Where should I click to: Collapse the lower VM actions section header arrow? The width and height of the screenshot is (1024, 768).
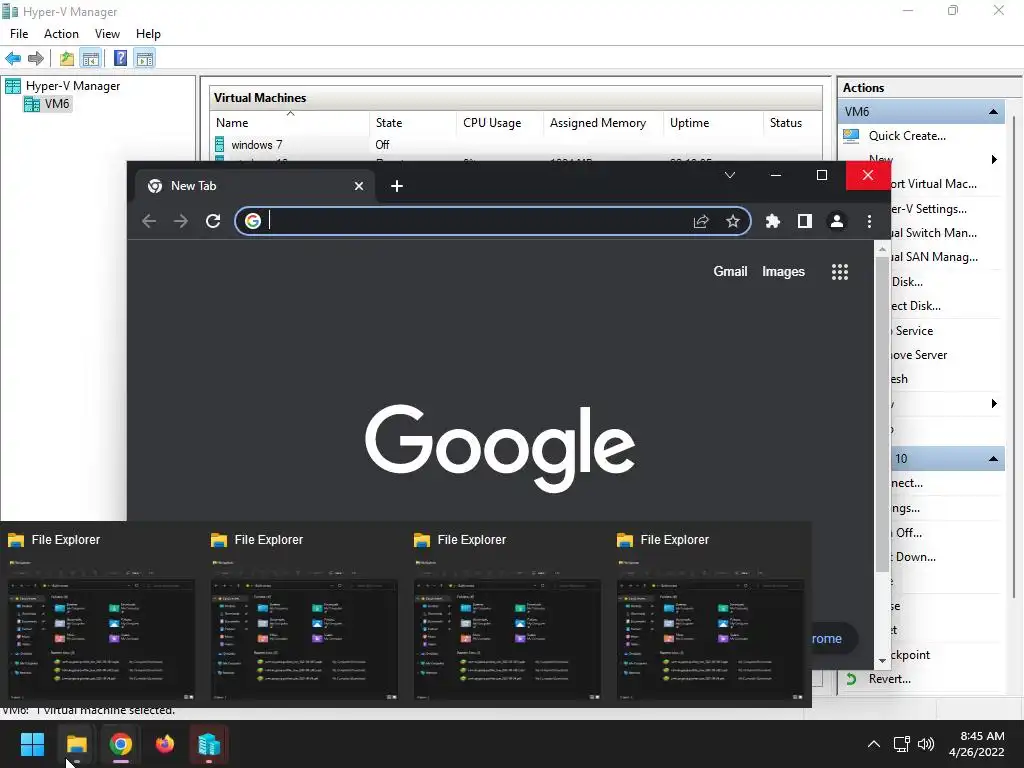coord(993,458)
